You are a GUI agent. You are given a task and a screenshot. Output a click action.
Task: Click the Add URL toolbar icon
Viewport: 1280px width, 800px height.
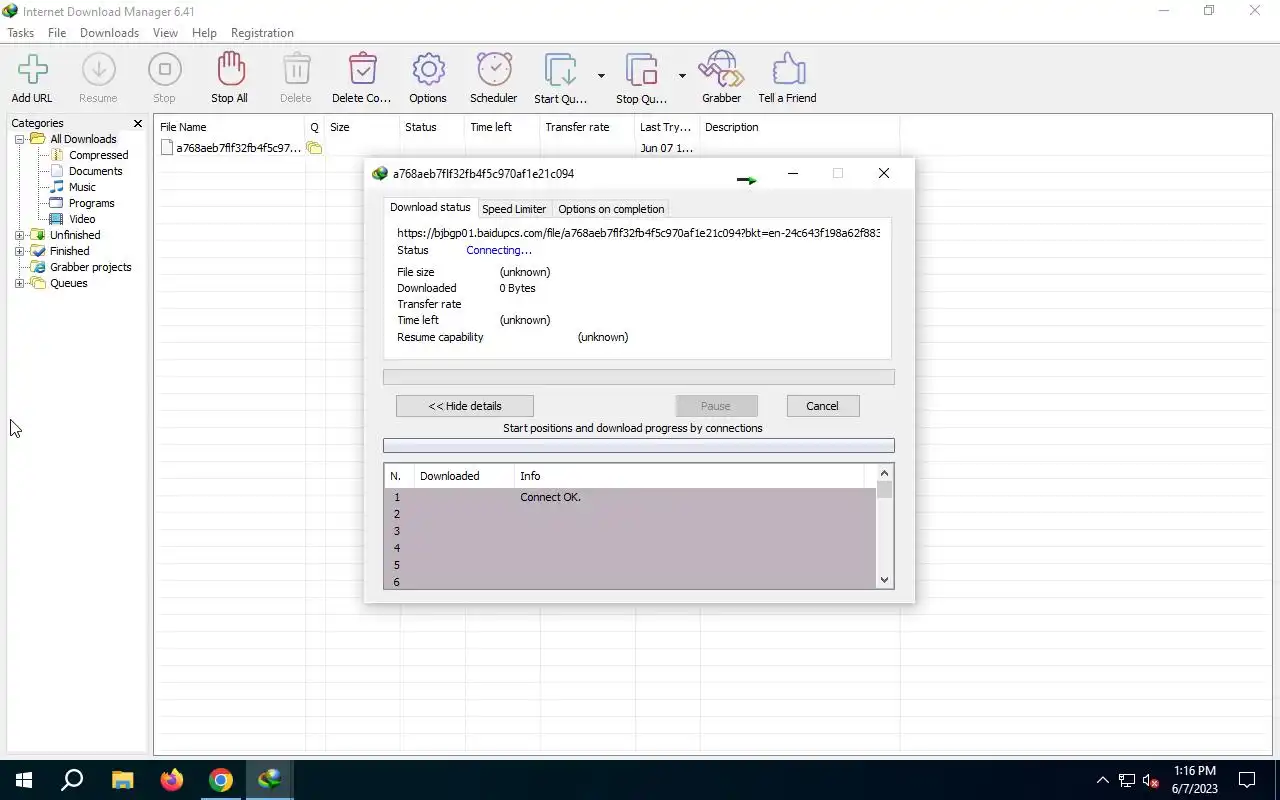pos(32,70)
